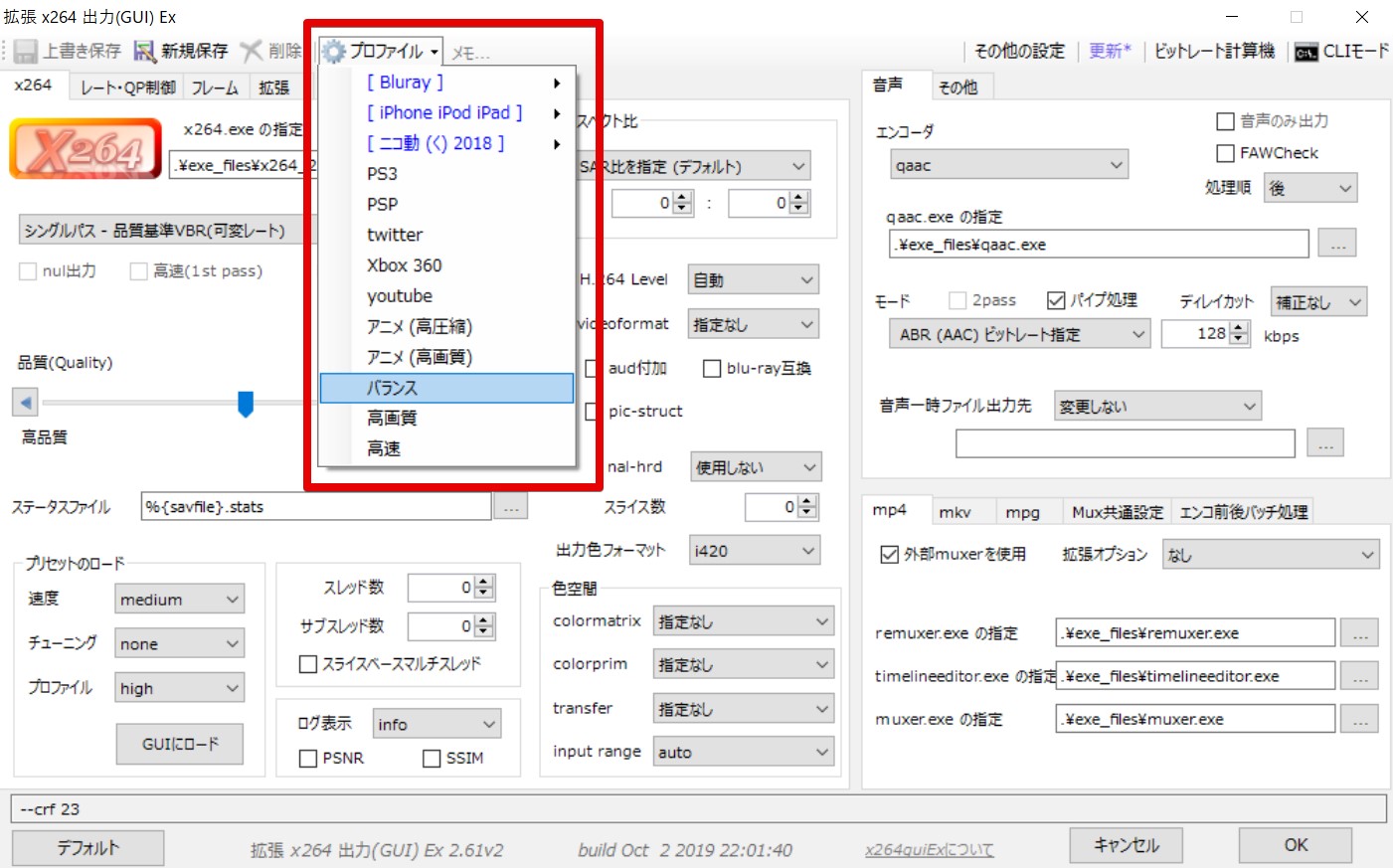
Task: Enable the PSNR checkbox
Action: 308,759
